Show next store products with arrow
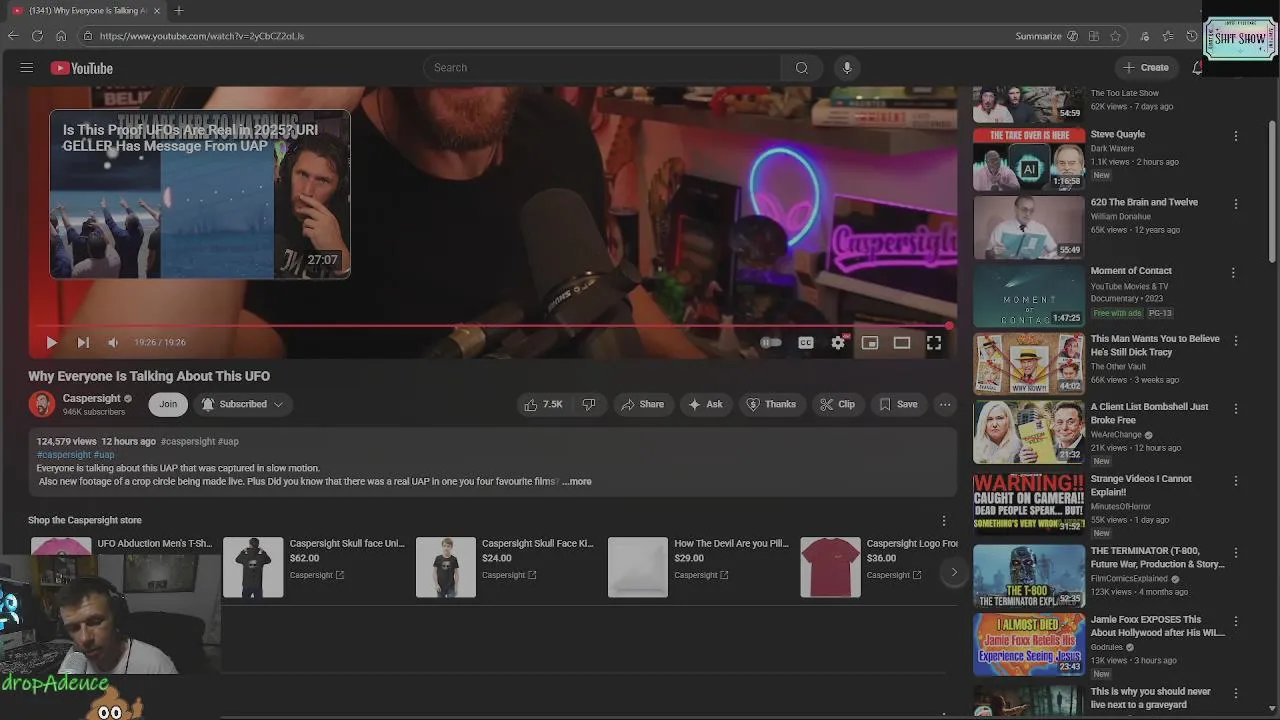 [953, 573]
